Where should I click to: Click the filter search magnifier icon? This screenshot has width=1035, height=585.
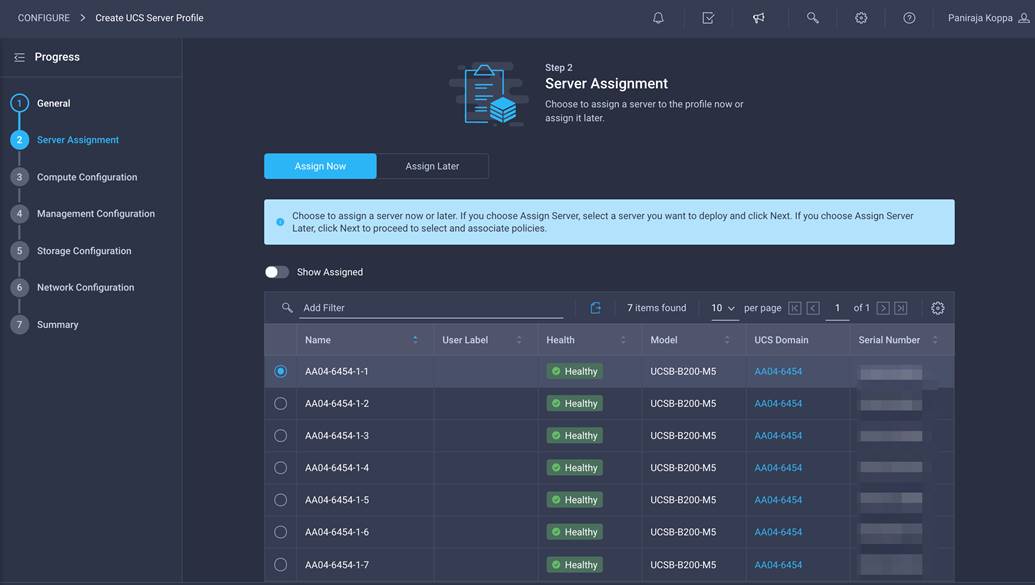coord(286,308)
